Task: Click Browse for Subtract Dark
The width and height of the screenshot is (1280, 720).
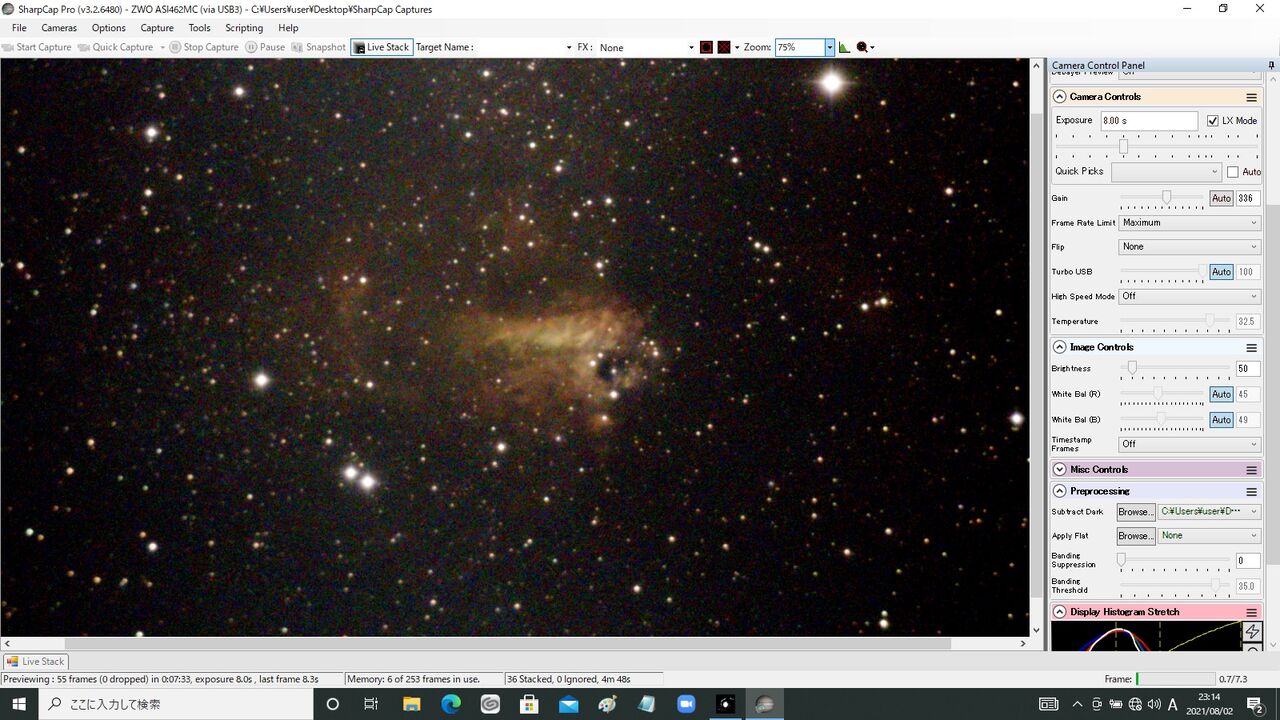Action: (1135, 512)
